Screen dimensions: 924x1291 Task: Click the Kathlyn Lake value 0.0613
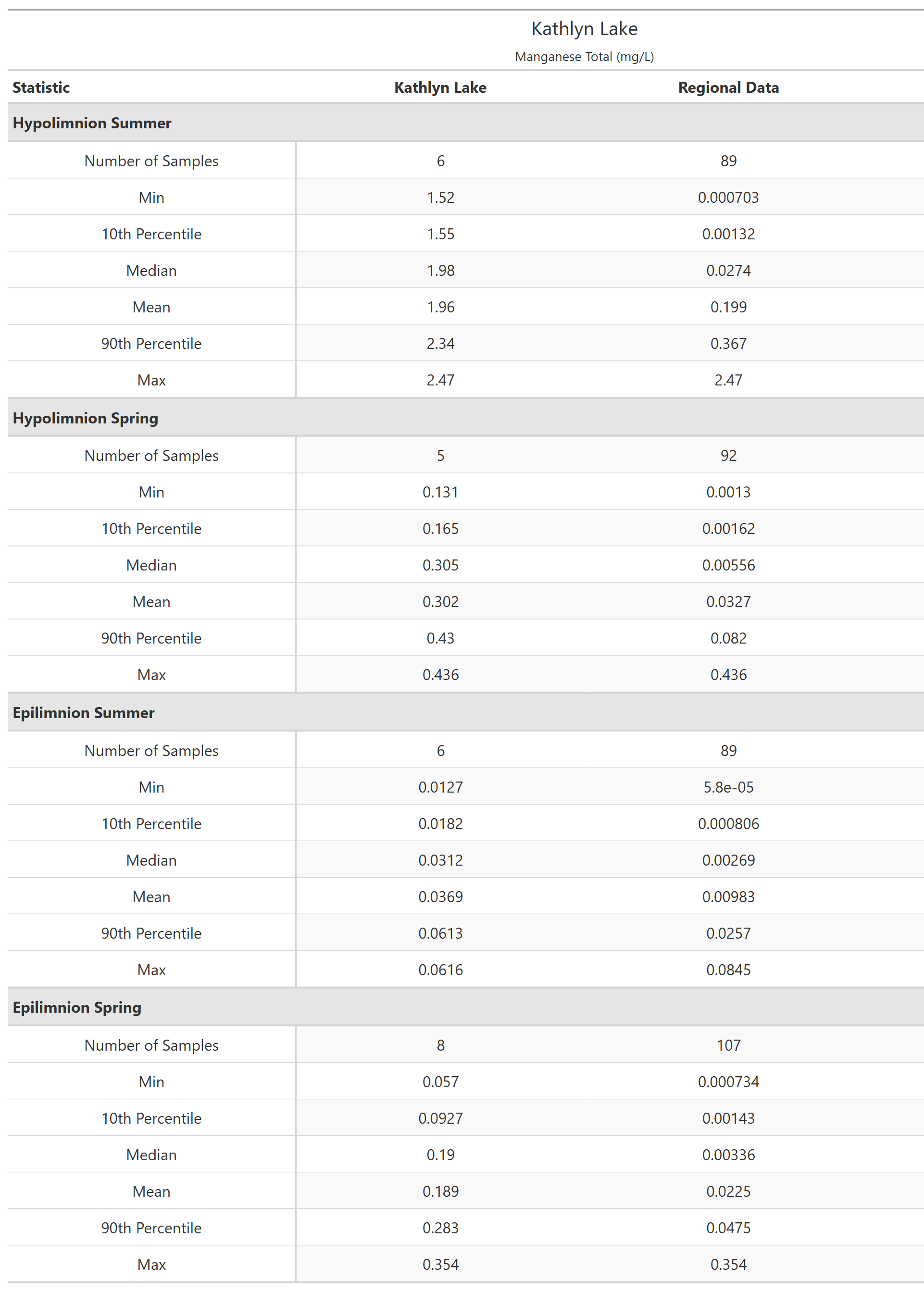[440, 933]
